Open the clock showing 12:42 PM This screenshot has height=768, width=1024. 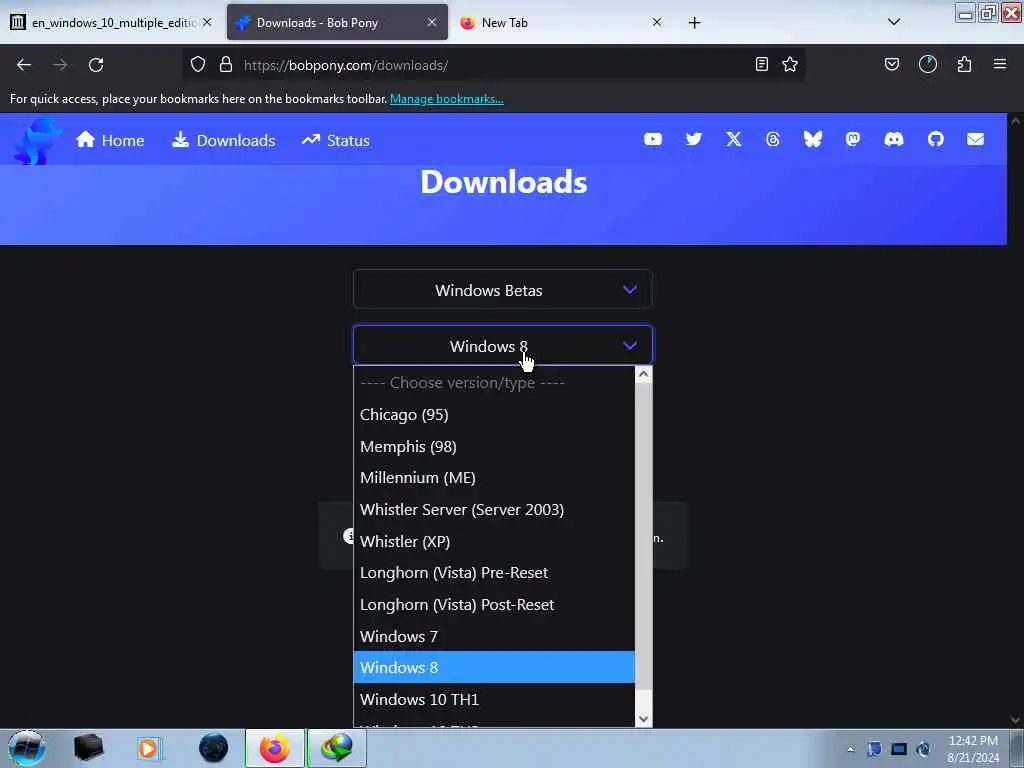click(973, 749)
